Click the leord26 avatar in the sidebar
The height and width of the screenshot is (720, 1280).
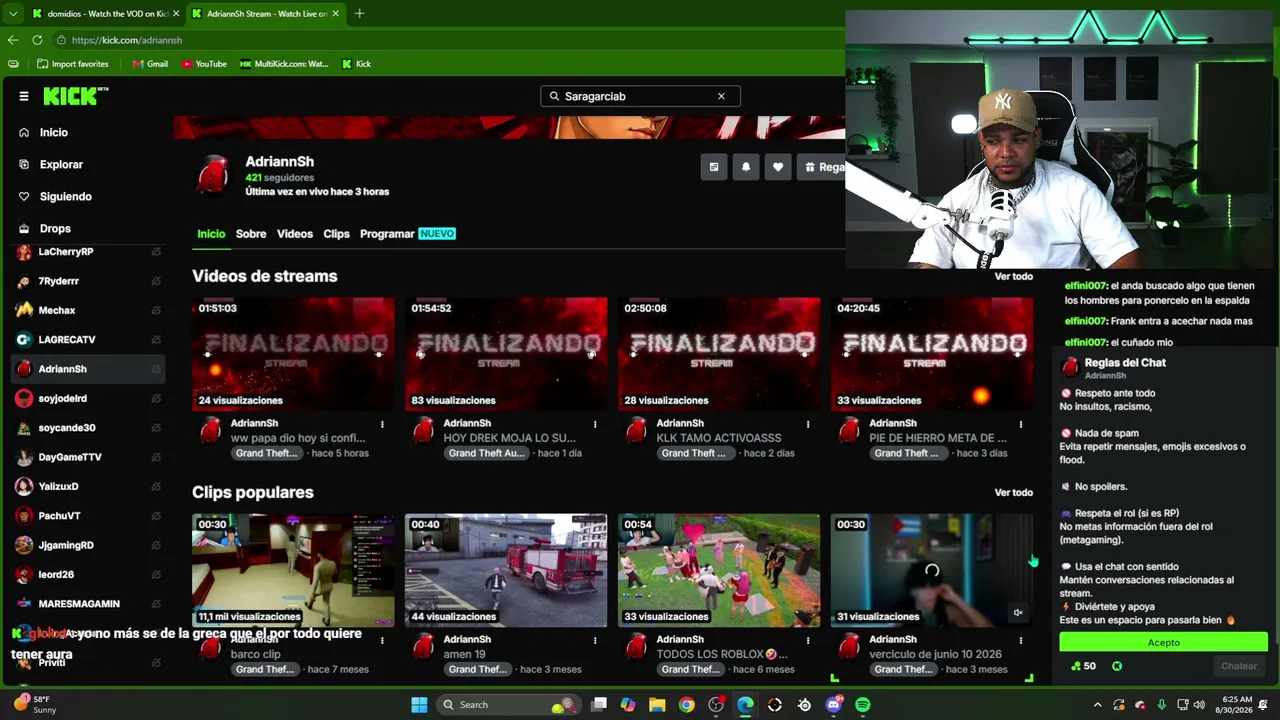point(24,575)
